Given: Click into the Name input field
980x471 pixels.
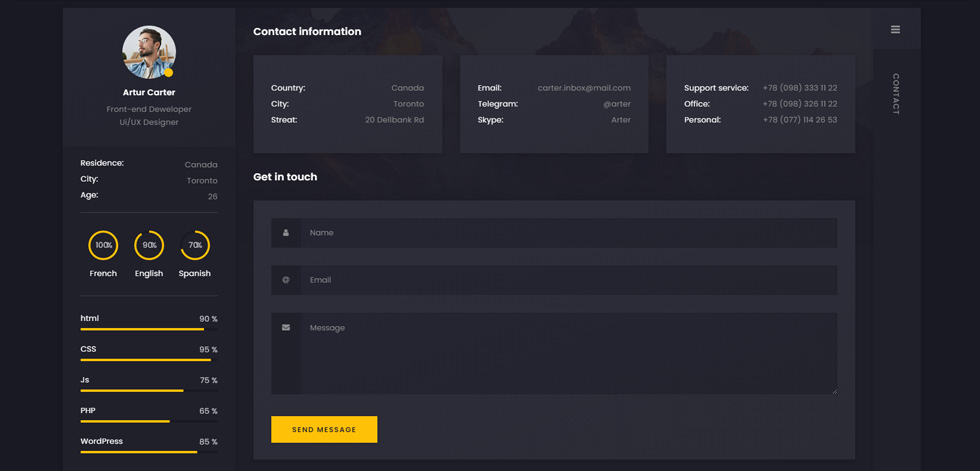Looking at the screenshot, I should pyautogui.click(x=569, y=232).
